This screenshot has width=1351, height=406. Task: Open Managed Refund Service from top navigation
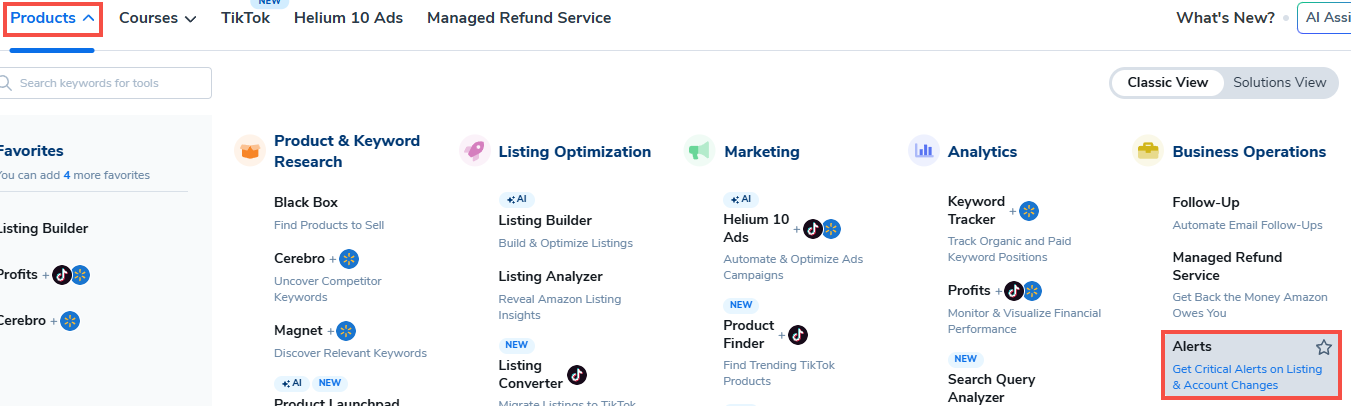(518, 18)
